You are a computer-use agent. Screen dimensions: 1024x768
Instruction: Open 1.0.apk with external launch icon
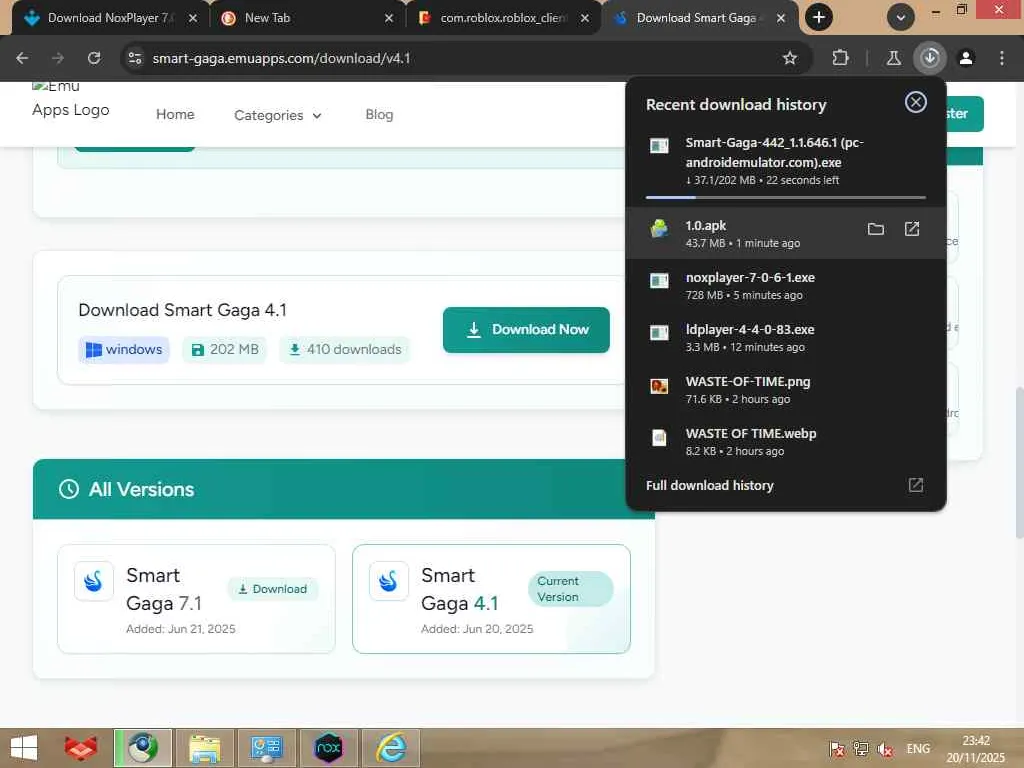(912, 229)
